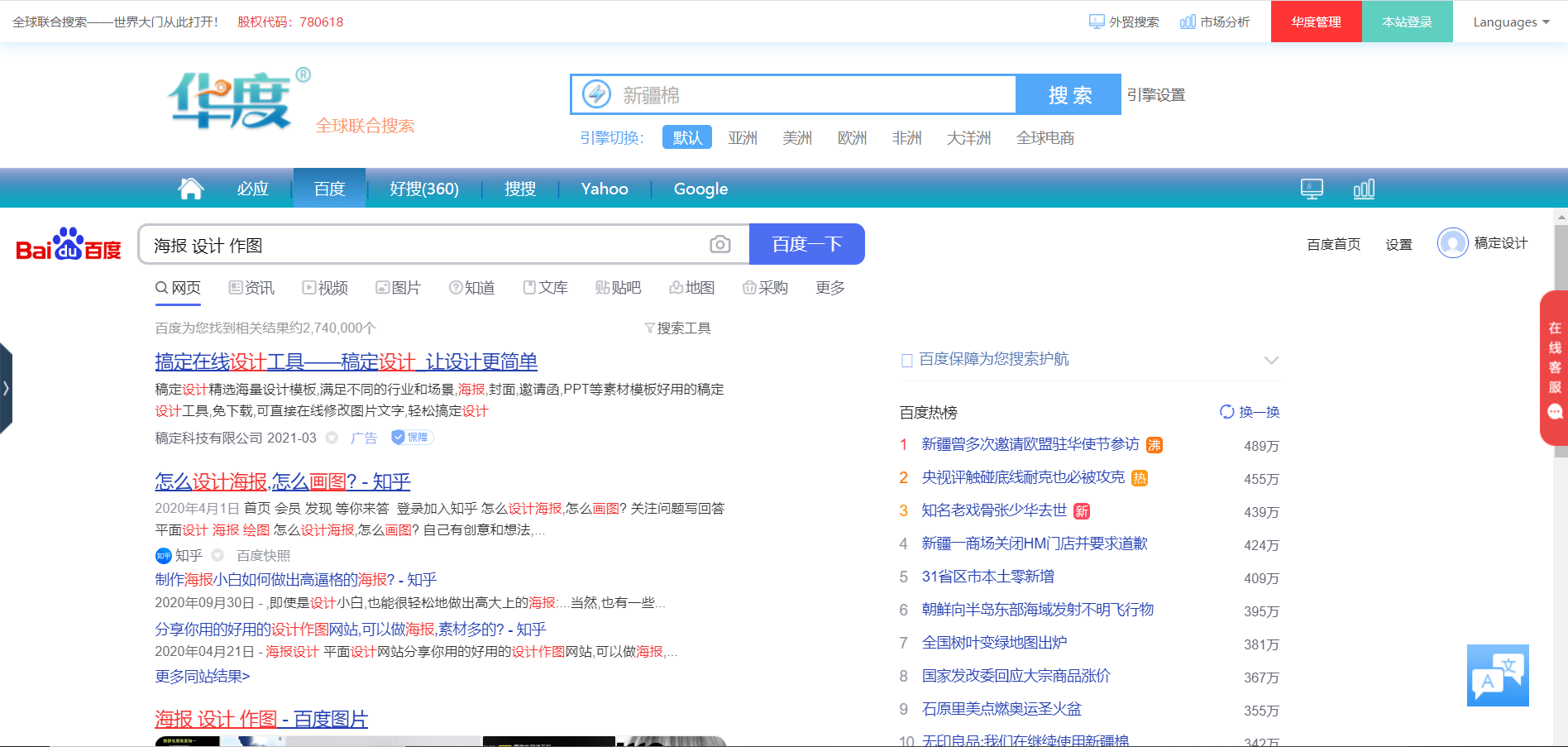The width and height of the screenshot is (1568, 747).
Task: Open 更多同站结果 link
Action: (203, 677)
